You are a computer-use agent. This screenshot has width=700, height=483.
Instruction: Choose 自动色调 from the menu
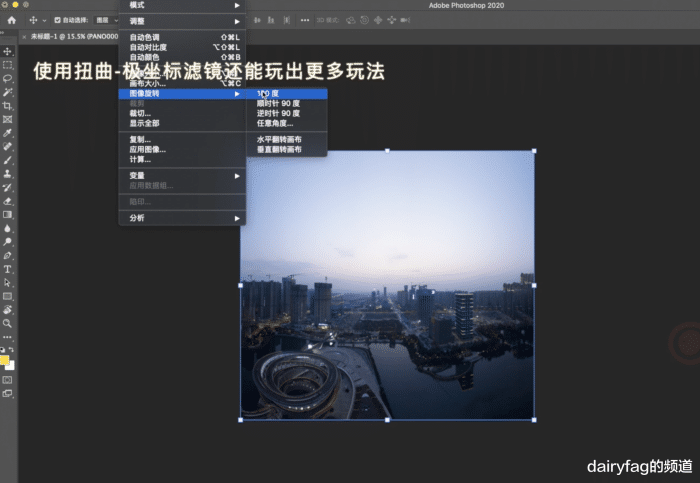182,37
